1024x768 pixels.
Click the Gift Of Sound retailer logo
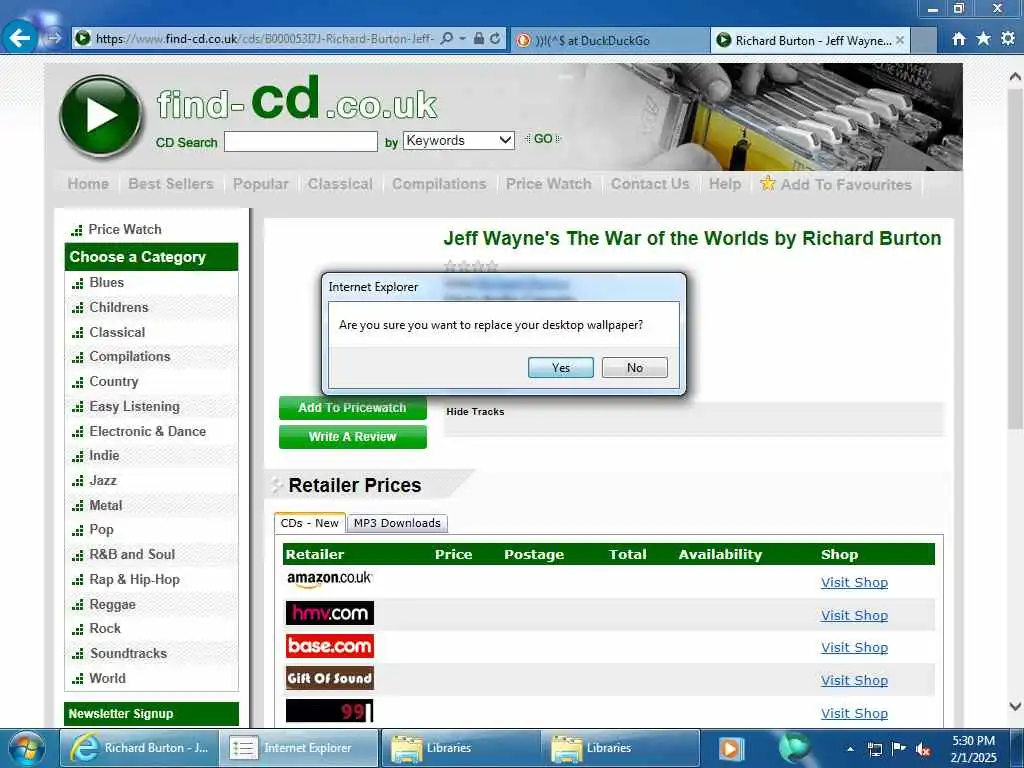330,678
